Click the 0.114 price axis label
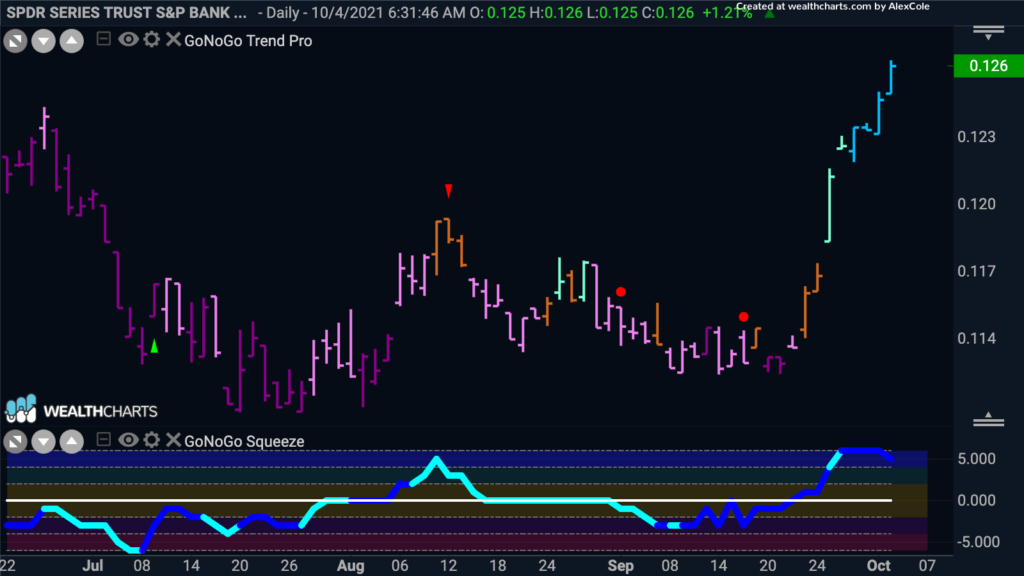The width and height of the screenshot is (1024, 576). [x=976, y=338]
